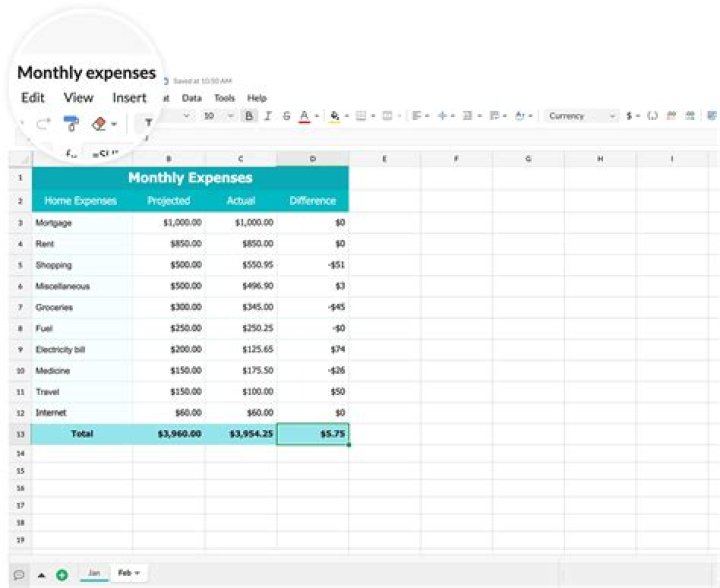
Task: Click the 'Actual' header cell
Action: click(x=241, y=201)
